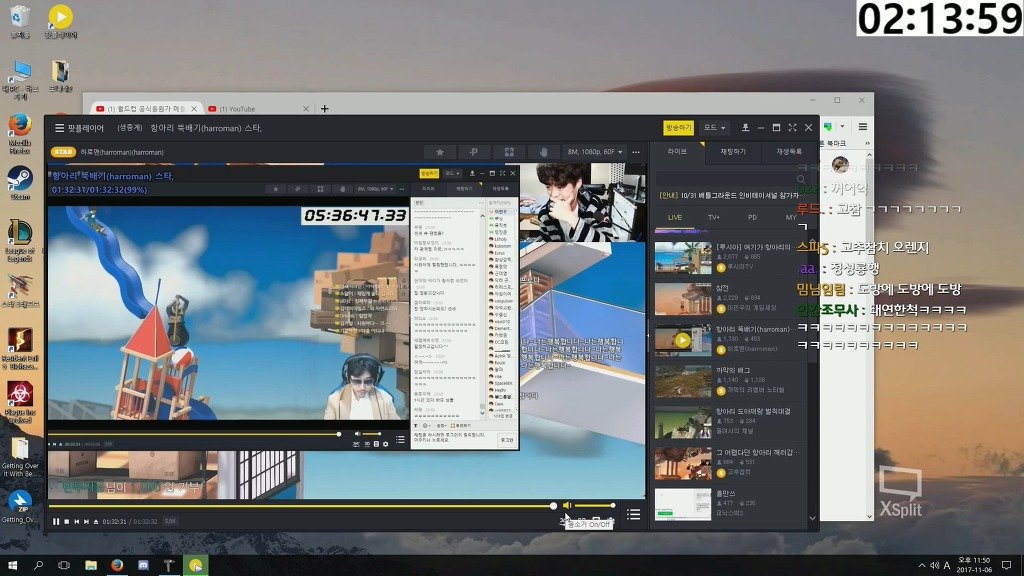This screenshot has height=576, width=1024.
Task: Close the 월드컵 browser tab
Action: click(x=194, y=109)
